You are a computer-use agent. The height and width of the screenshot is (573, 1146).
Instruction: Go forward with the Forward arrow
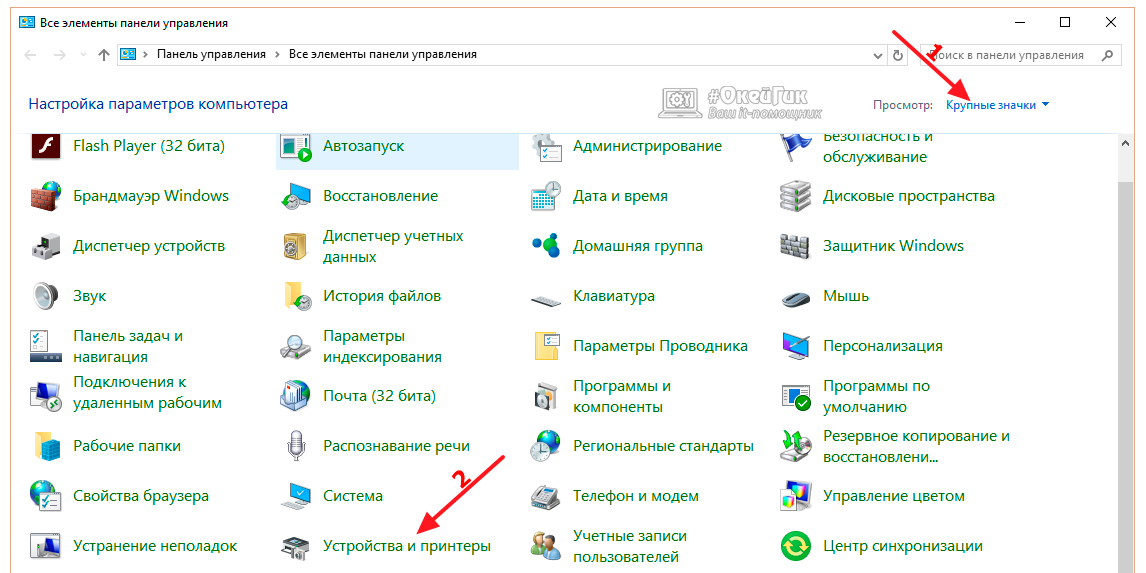[x=61, y=56]
